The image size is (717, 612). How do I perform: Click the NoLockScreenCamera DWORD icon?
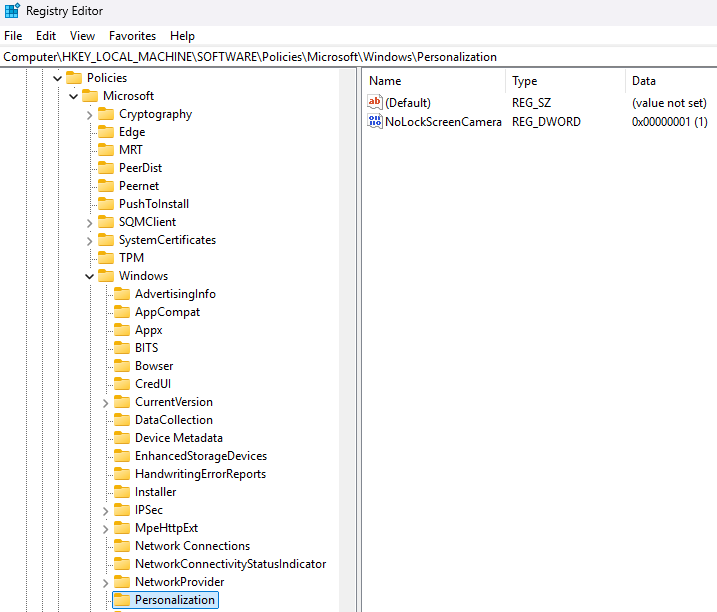pyautogui.click(x=375, y=121)
